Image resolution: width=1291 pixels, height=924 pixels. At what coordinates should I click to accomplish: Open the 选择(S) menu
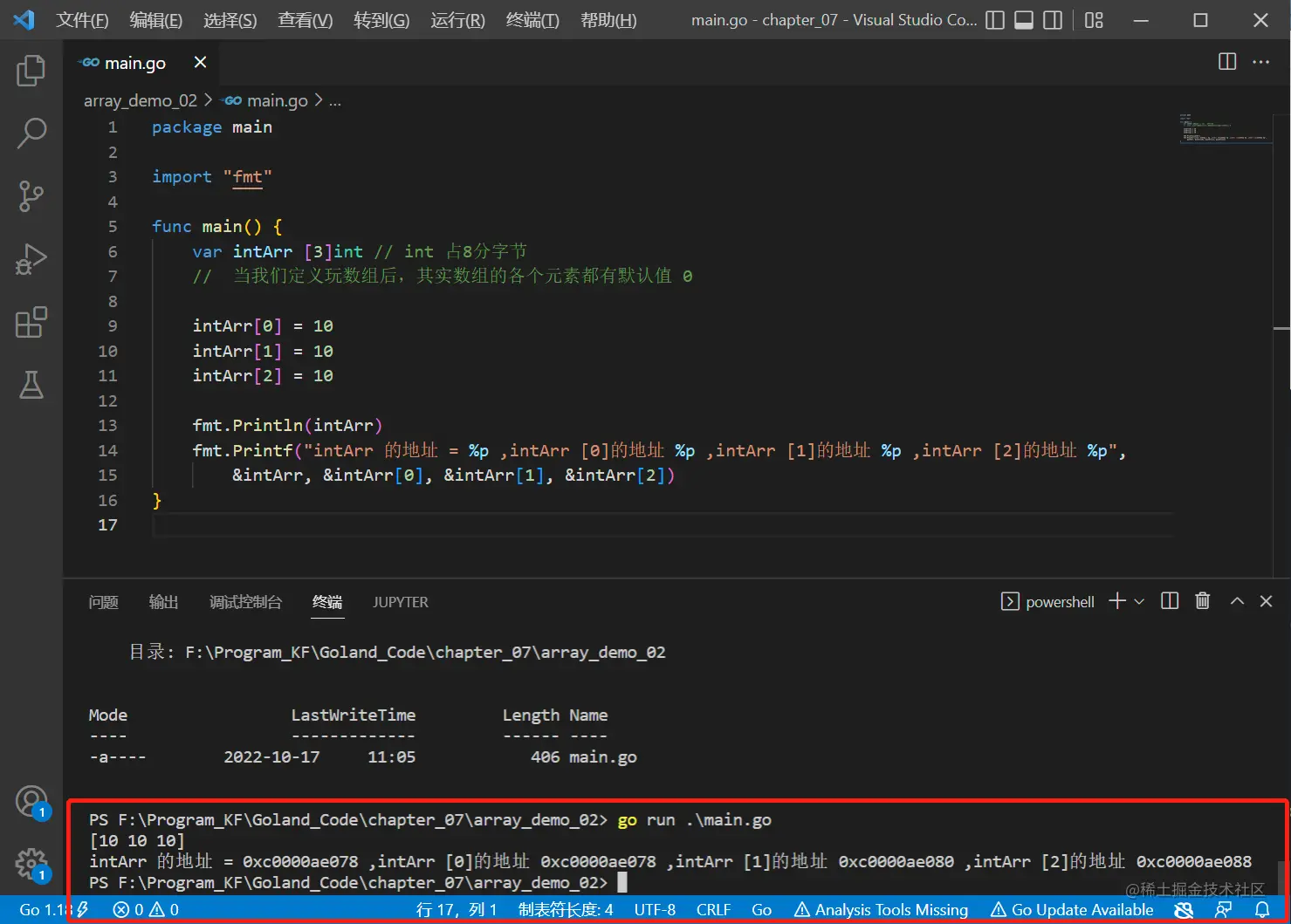[x=230, y=20]
